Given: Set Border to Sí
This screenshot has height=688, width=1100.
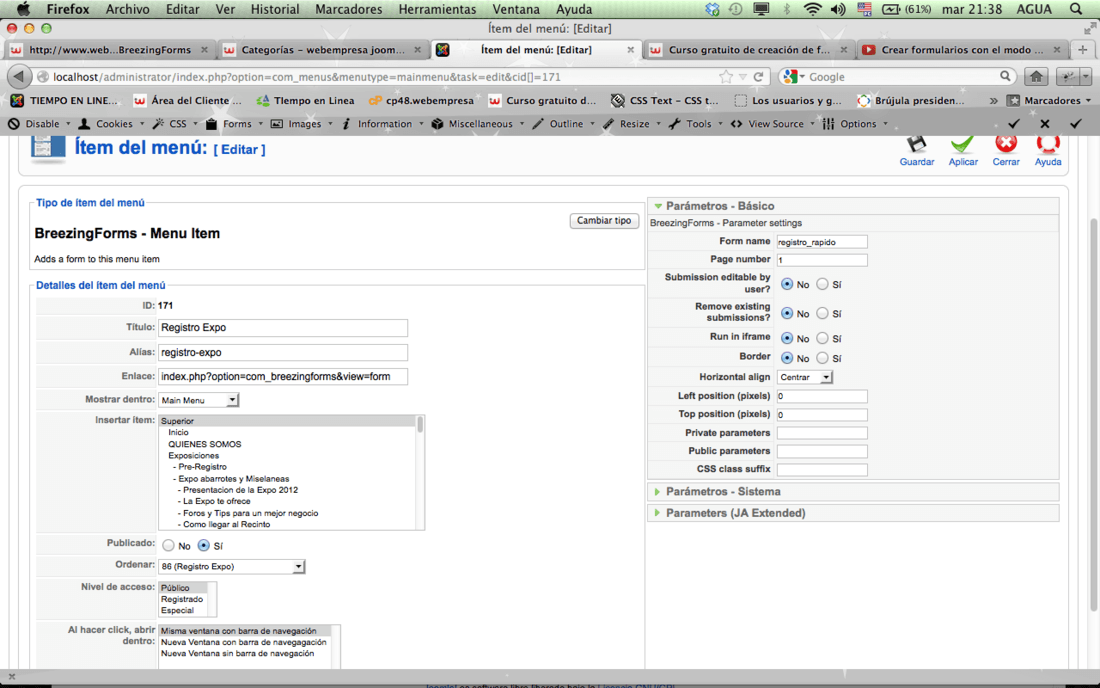Looking at the screenshot, I should pos(822,358).
